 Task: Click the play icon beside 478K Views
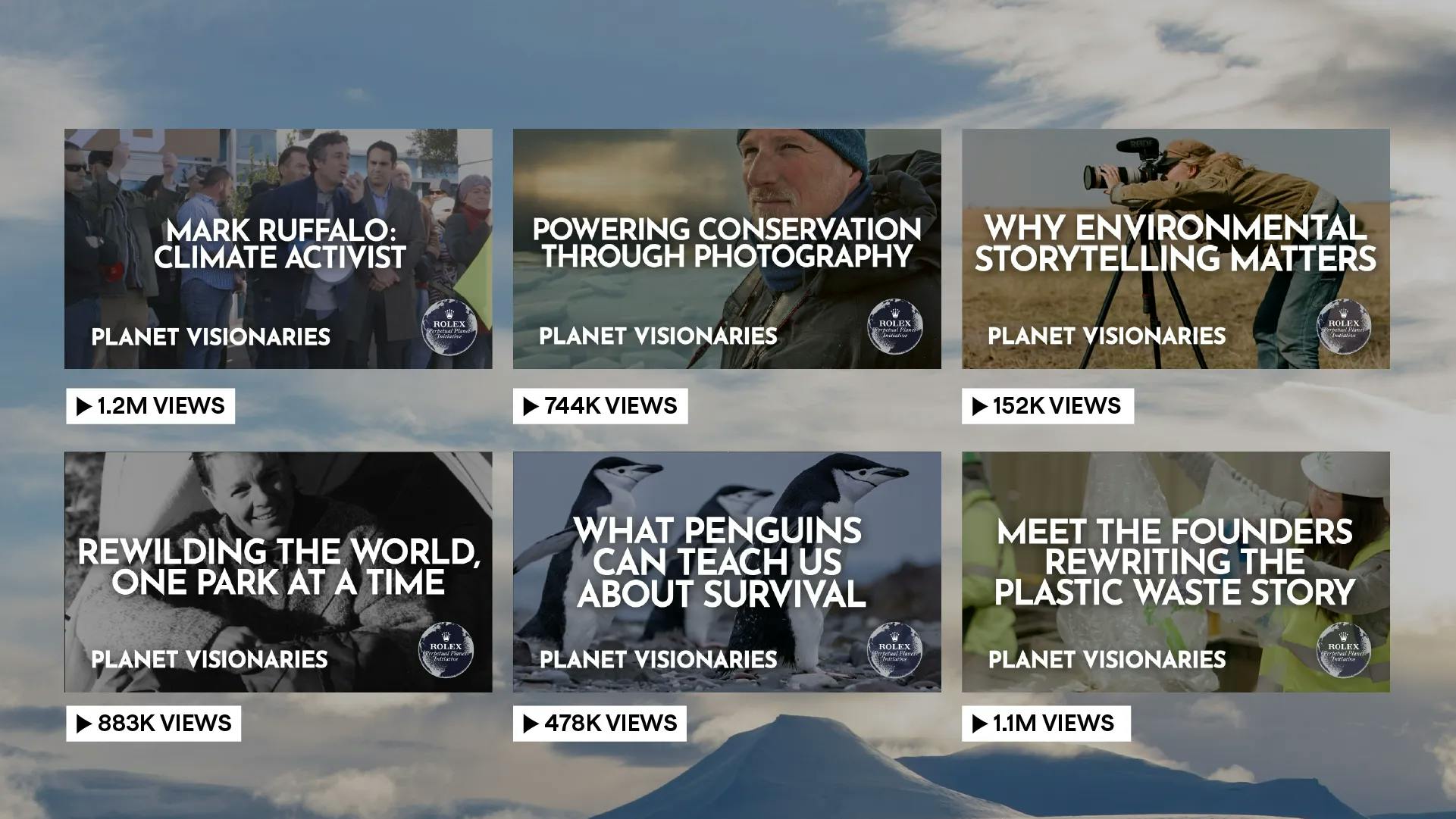(531, 724)
